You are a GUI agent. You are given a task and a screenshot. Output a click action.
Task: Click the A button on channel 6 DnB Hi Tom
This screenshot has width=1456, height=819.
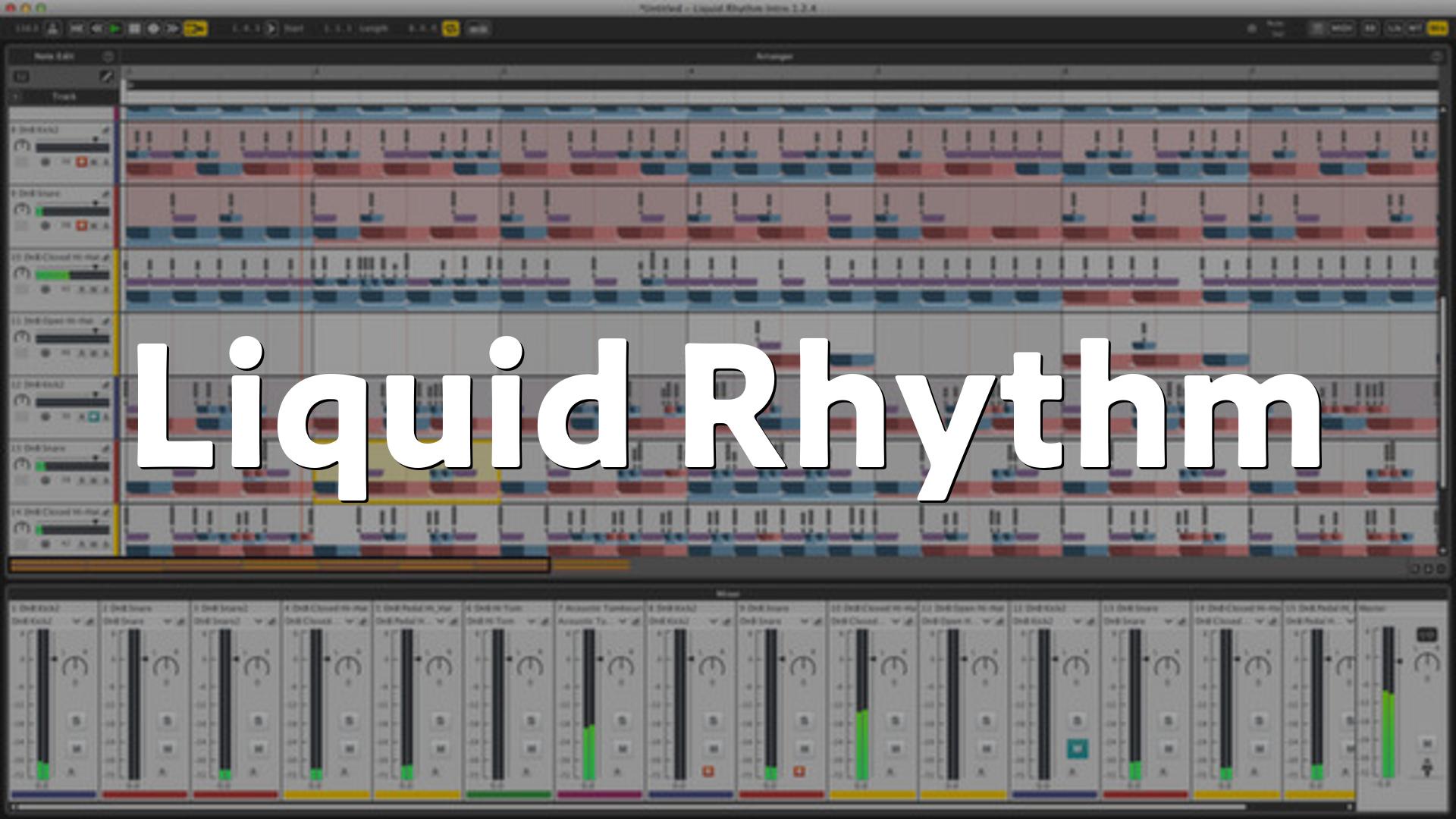526,772
